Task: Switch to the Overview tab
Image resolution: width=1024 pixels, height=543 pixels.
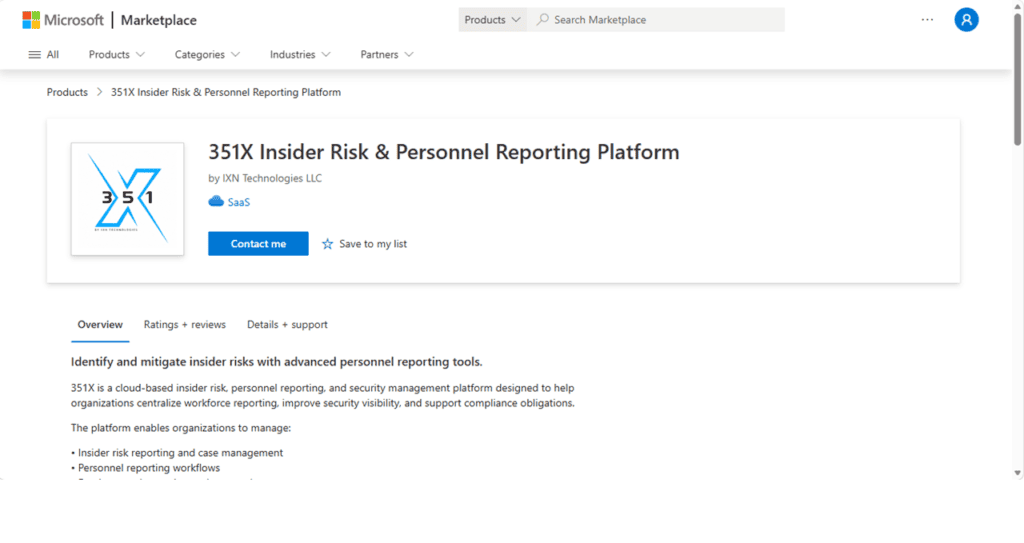Action: [100, 325]
